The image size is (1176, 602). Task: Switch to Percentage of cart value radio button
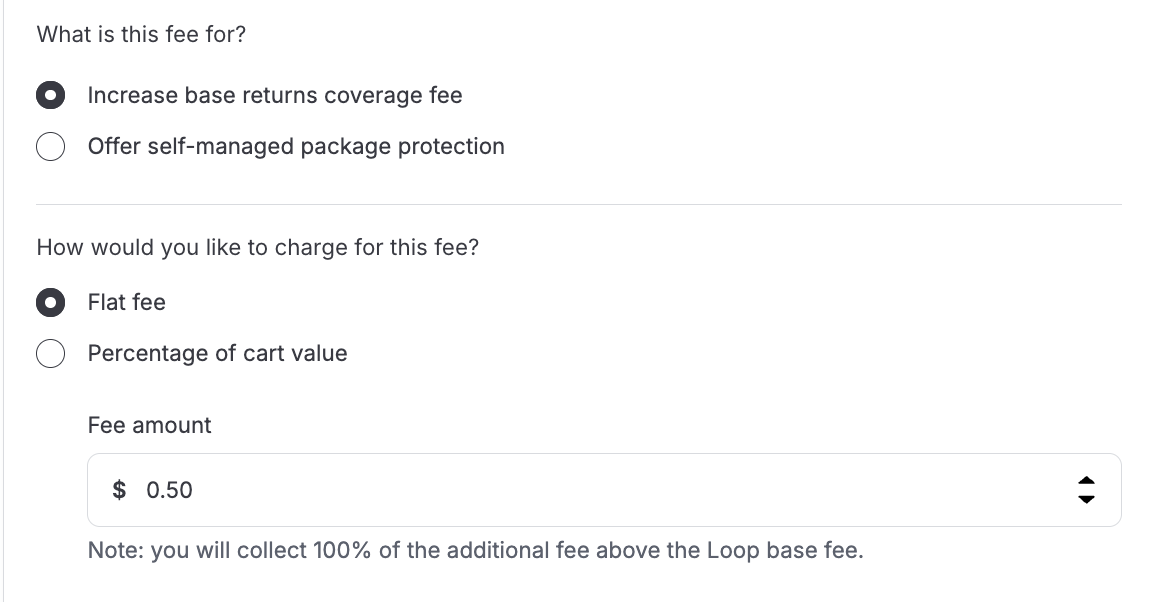pyautogui.click(x=51, y=354)
